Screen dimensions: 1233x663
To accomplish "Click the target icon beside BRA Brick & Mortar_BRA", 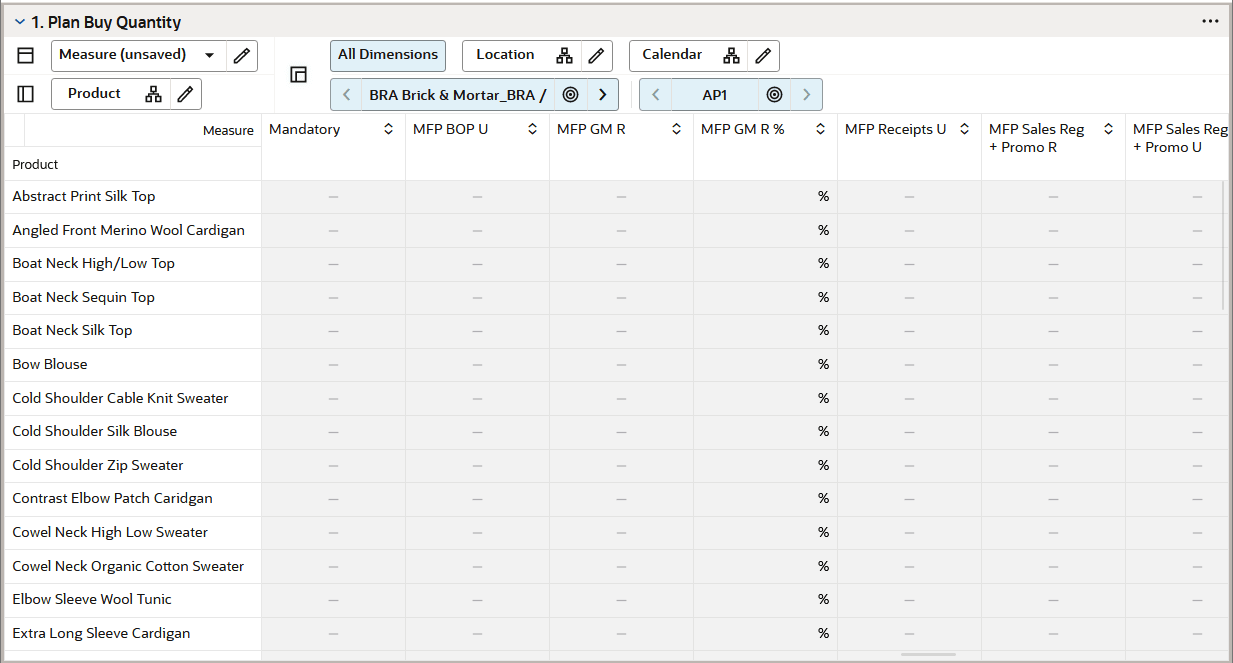I will [569, 93].
